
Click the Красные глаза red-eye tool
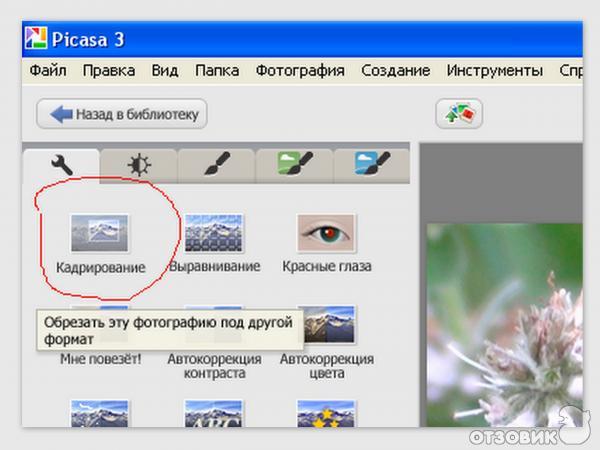[326, 234]
